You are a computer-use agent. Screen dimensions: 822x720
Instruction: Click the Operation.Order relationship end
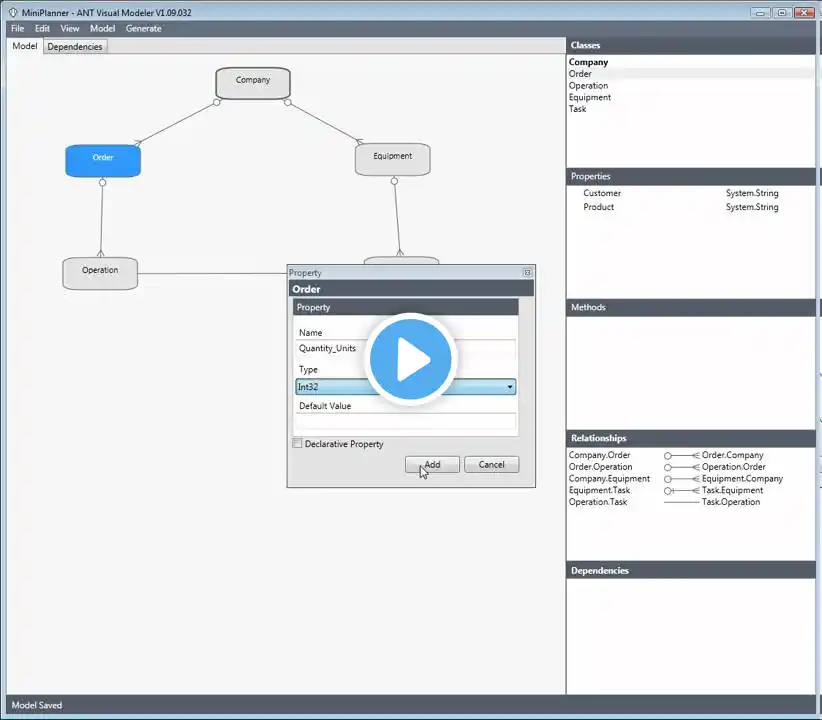coord(733,467)
